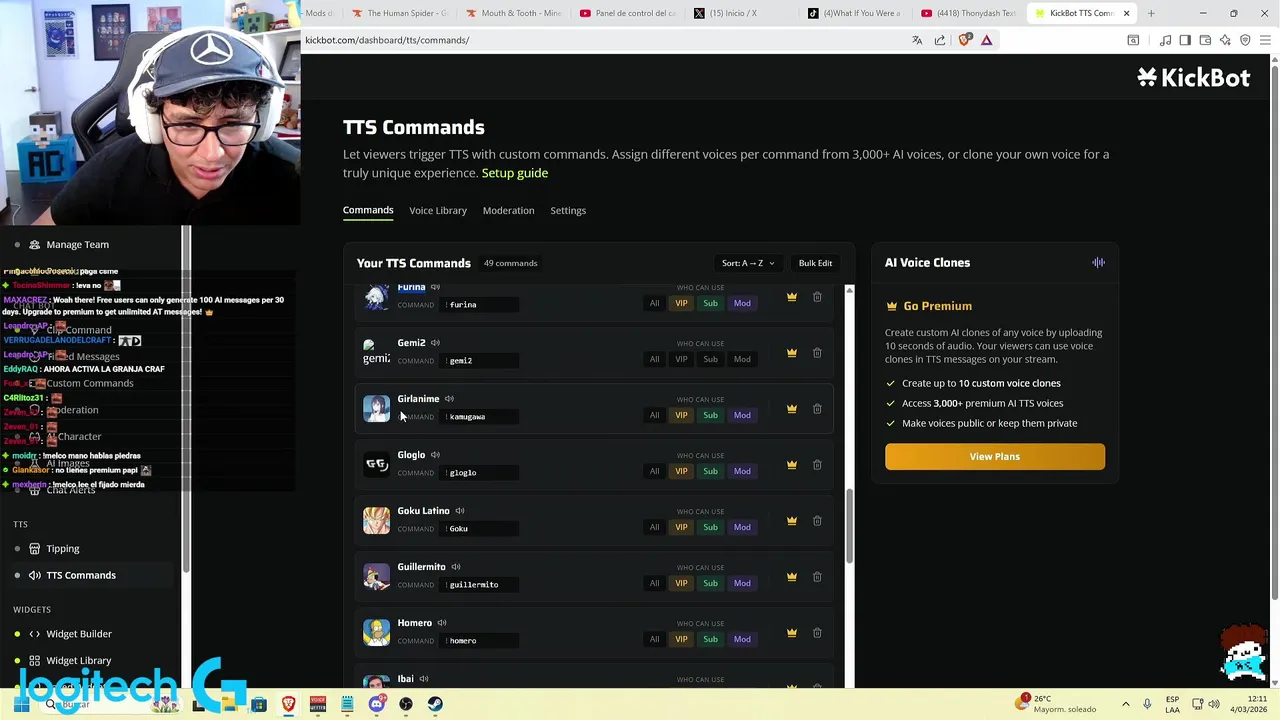The image size is (1280, 720).
Task: Switch to the Commands tab
Action: tap(368, 210)
